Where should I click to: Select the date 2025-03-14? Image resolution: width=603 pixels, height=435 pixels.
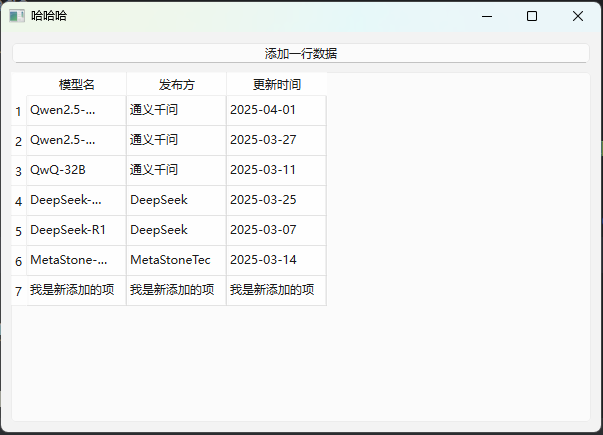pyautogui.click(x=277, y=260)
